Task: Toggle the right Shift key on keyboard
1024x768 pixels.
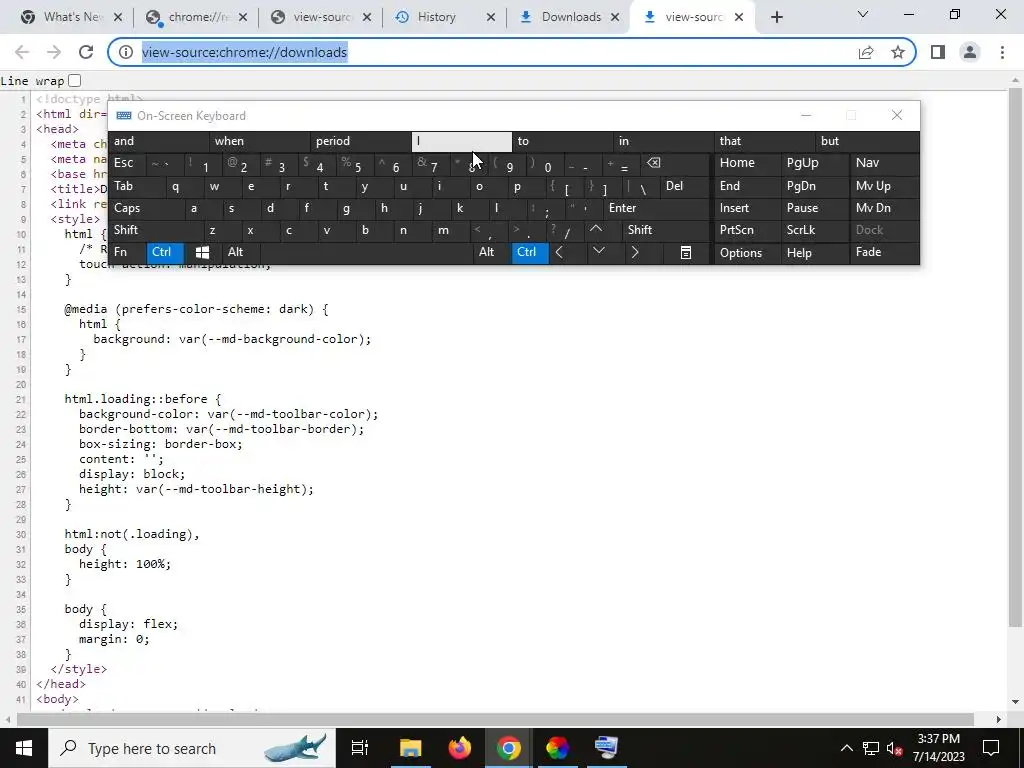Action: point(665,230)
